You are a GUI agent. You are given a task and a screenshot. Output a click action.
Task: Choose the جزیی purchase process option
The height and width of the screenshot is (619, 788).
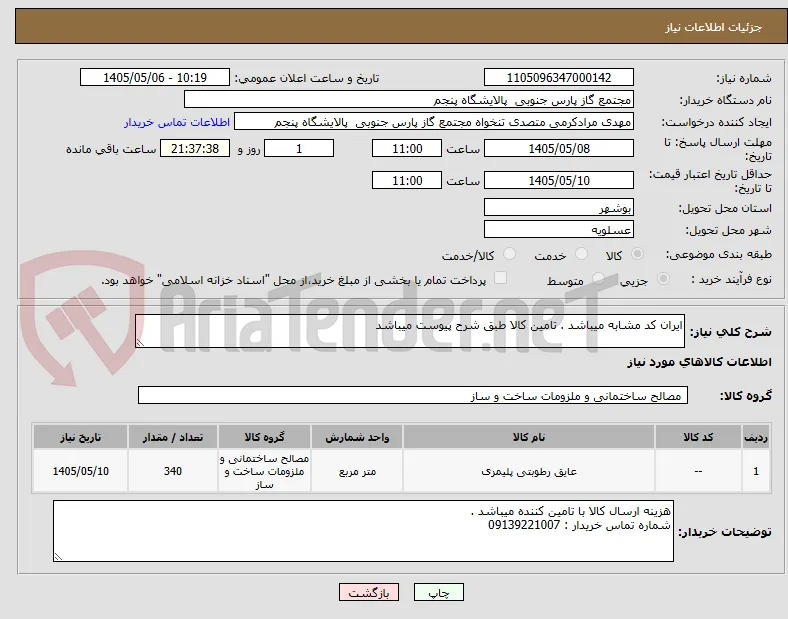coord(663,279)
